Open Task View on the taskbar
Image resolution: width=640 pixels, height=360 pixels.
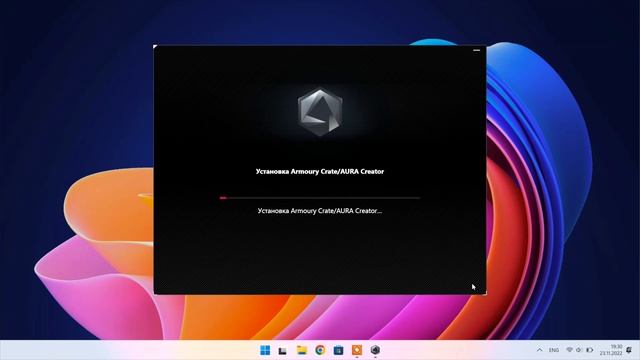[x=282, y=350]
